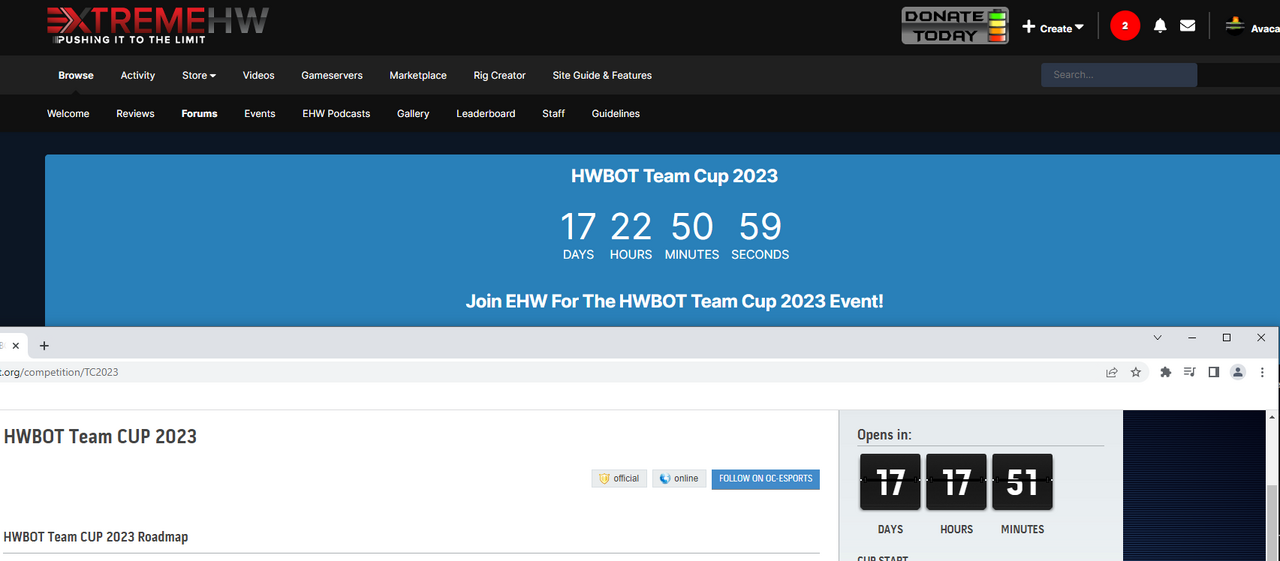1280x561 pixels.
Task: Click Join EHW For The HWBOT Team Cup link
Action: [x=674, y=301]
